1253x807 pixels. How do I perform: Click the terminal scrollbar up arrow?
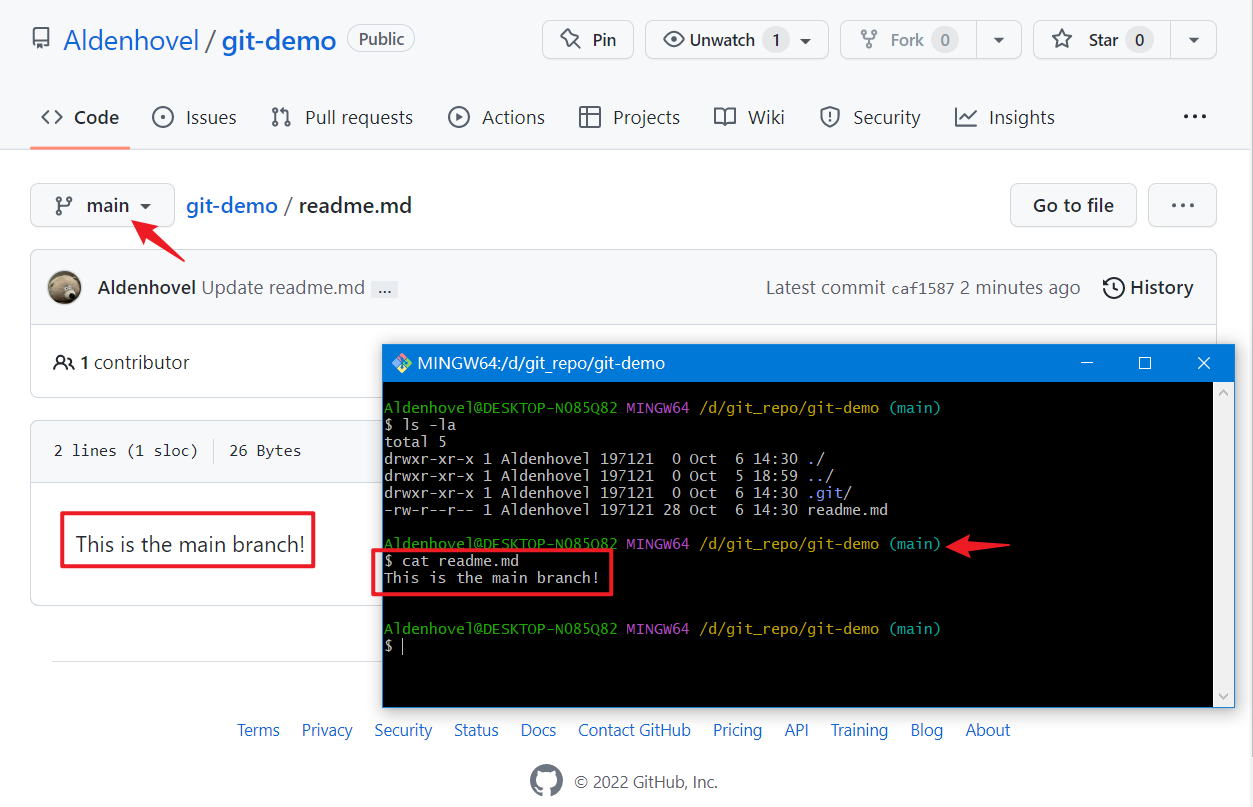tap(1224, 393)
